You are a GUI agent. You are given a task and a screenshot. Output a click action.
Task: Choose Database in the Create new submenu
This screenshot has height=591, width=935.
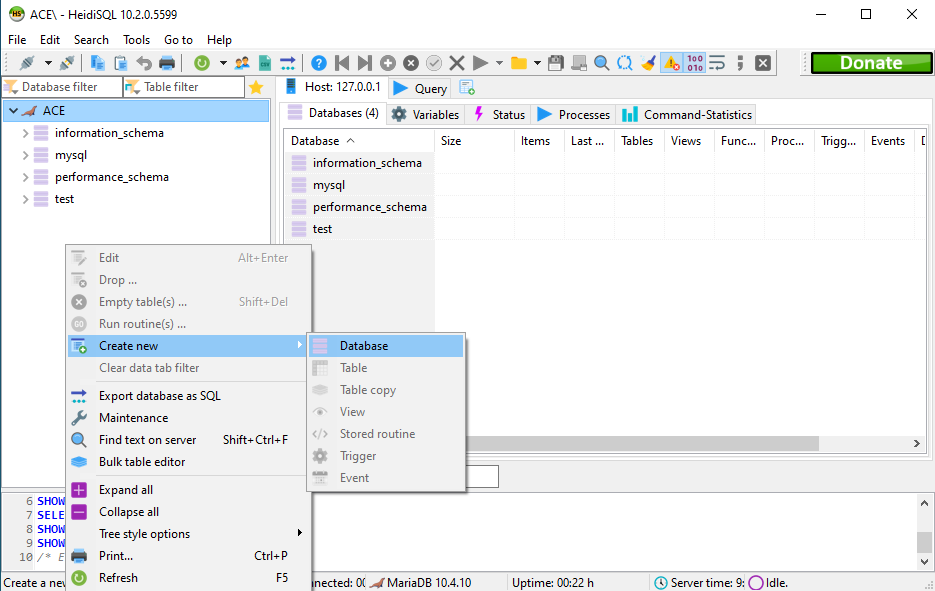(x=386, y=346)
